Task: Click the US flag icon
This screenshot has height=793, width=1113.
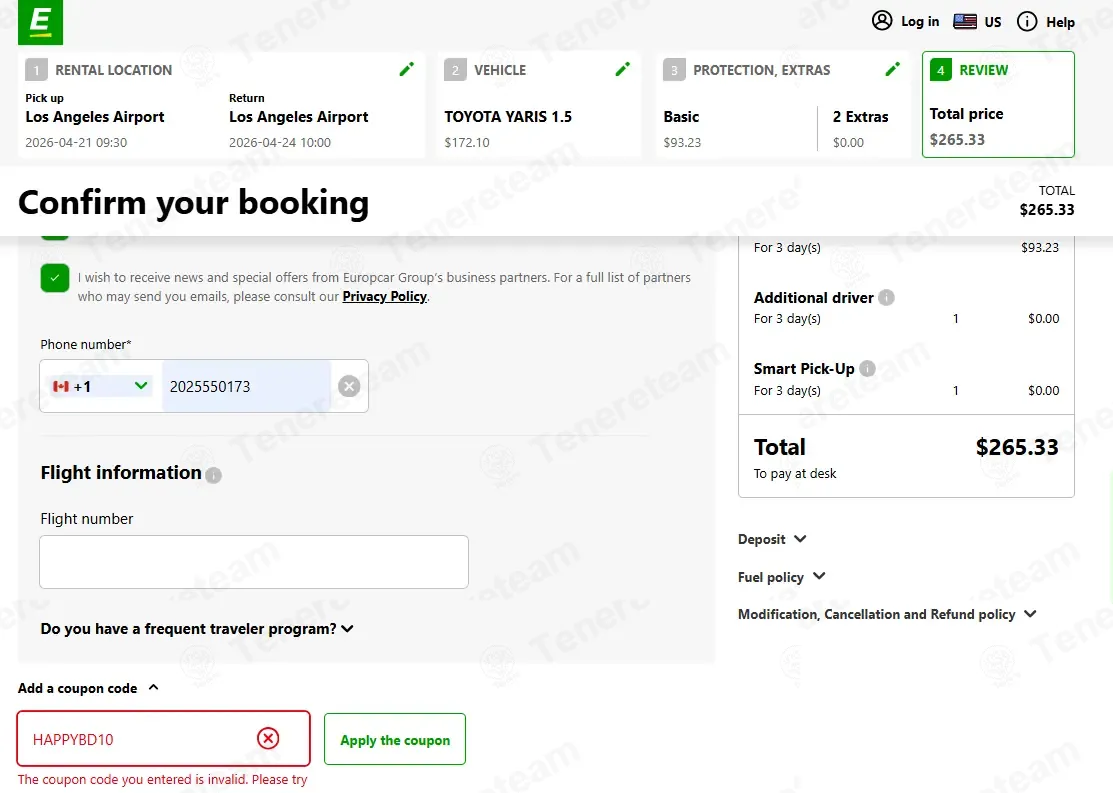Action: pyautogui.click(x=965, y=21)
